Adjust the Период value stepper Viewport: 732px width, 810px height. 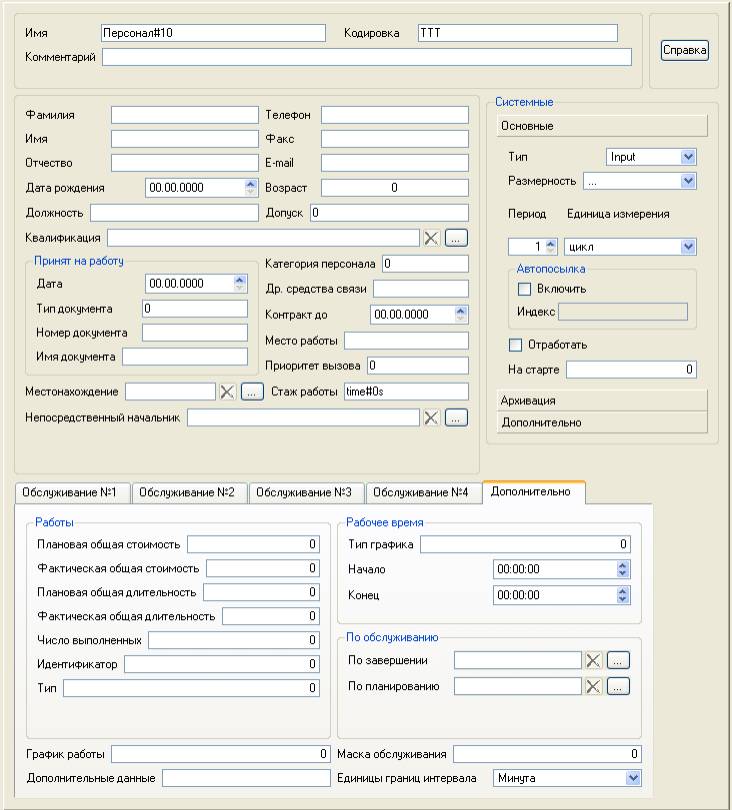pos(551,247)
